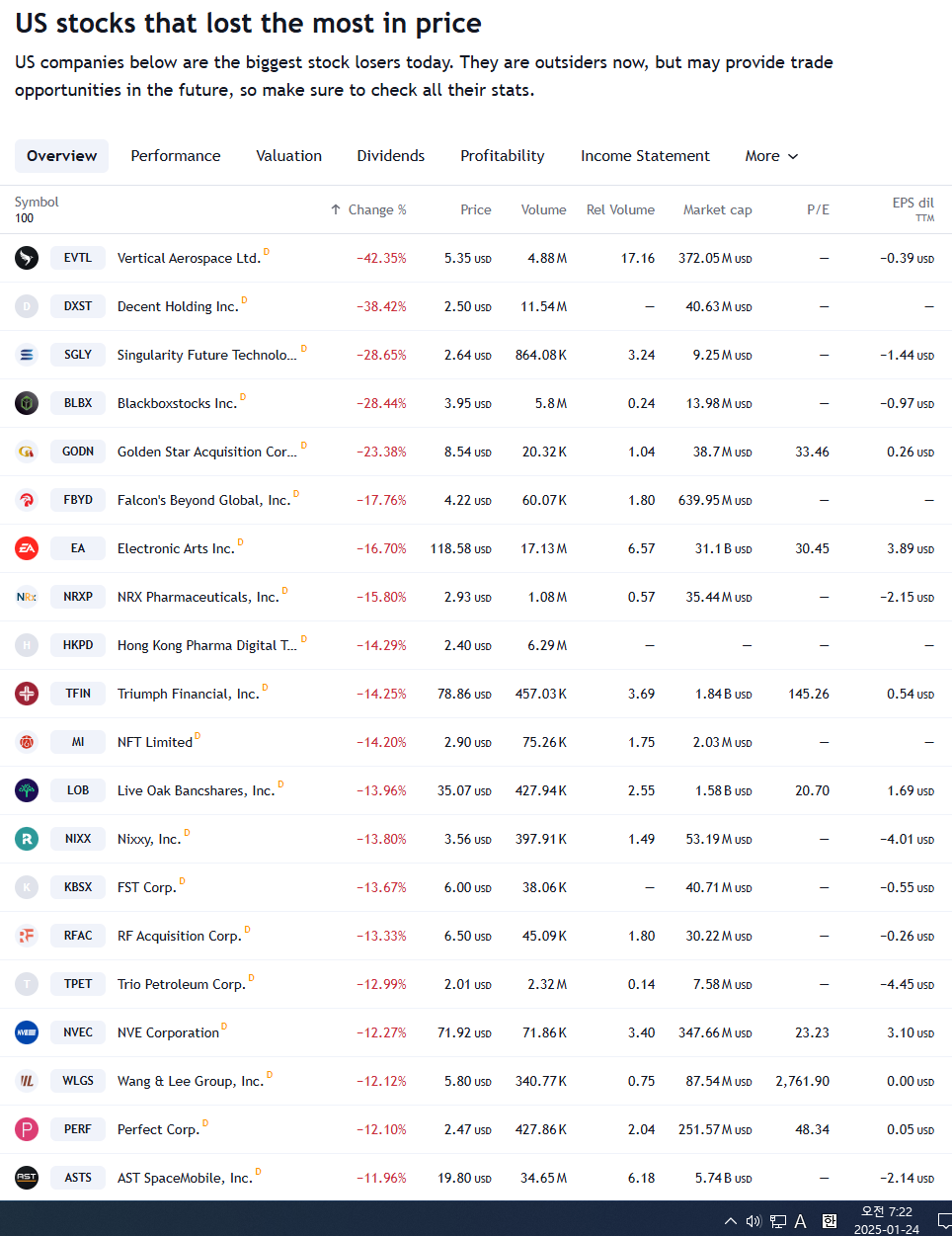952x1236 pixels.
Task: Open the SGLY ticker symbol button
Action: 78,355
